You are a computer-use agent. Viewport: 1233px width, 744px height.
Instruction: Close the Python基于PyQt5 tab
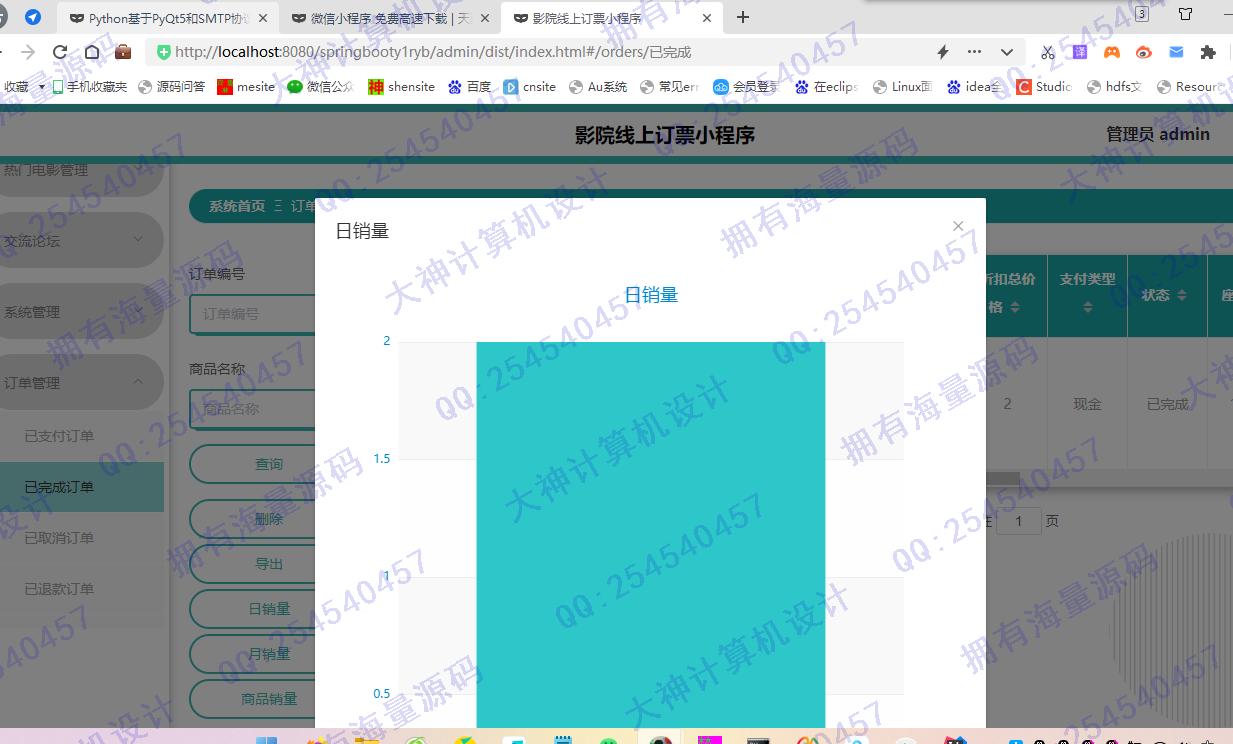click(x=263, y=18)
